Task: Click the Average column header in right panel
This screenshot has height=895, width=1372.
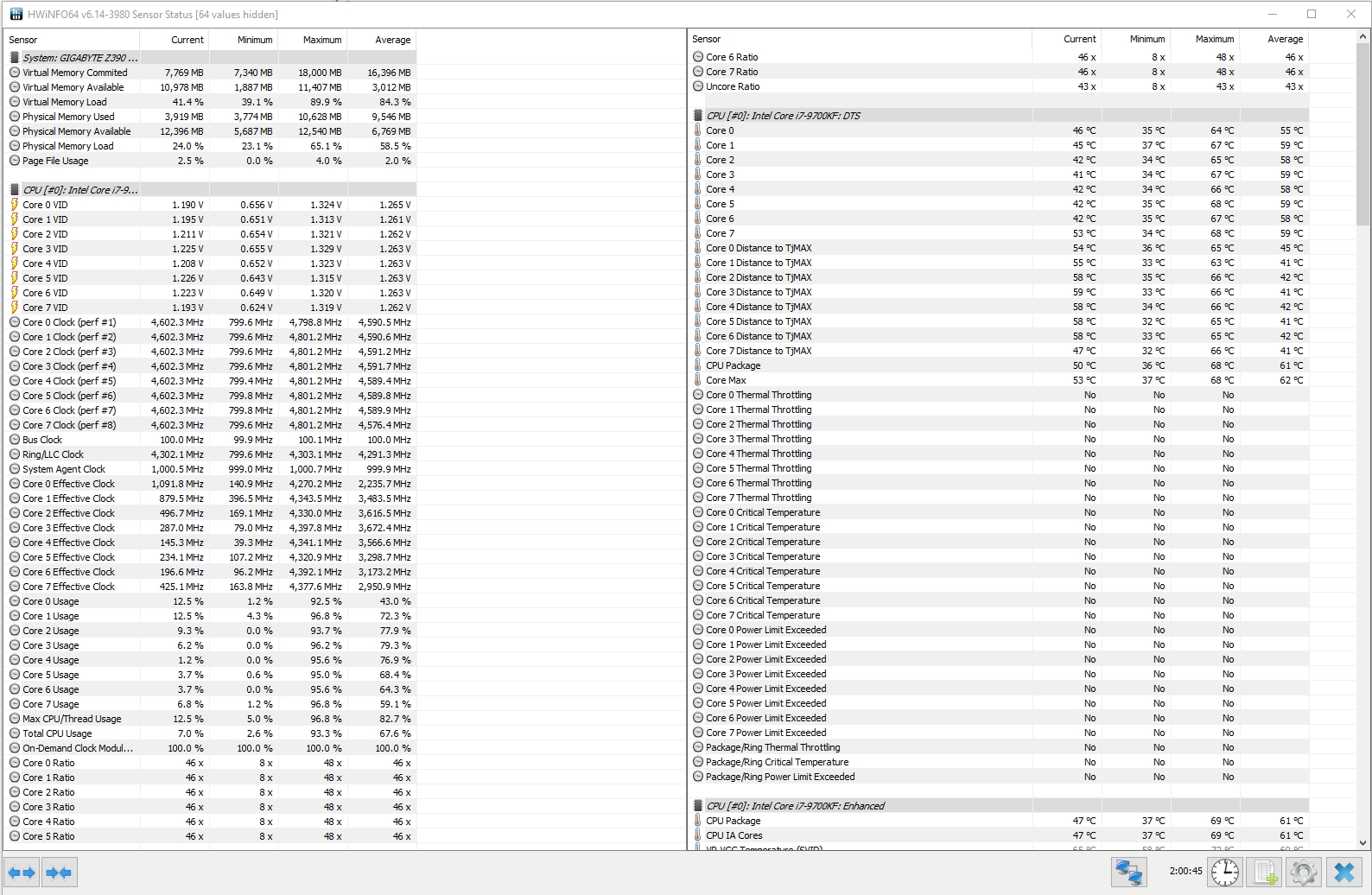Action: click(x=1274, y=39)
